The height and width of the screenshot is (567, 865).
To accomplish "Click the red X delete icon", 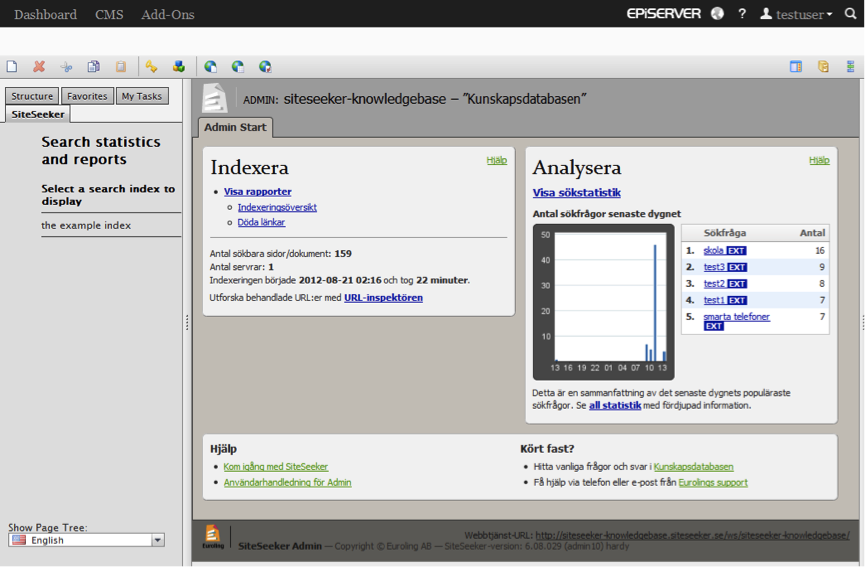I will [x=39, y=67].
